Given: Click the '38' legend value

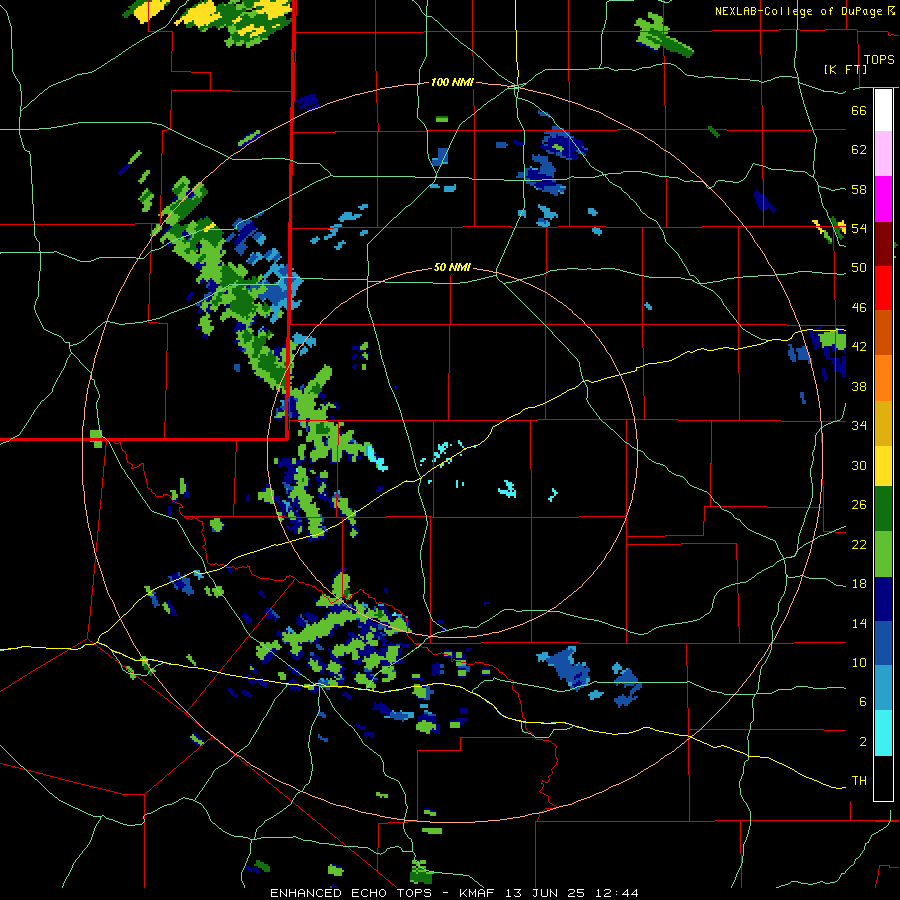Looking at the screenshot, I should tap(859, 386).
